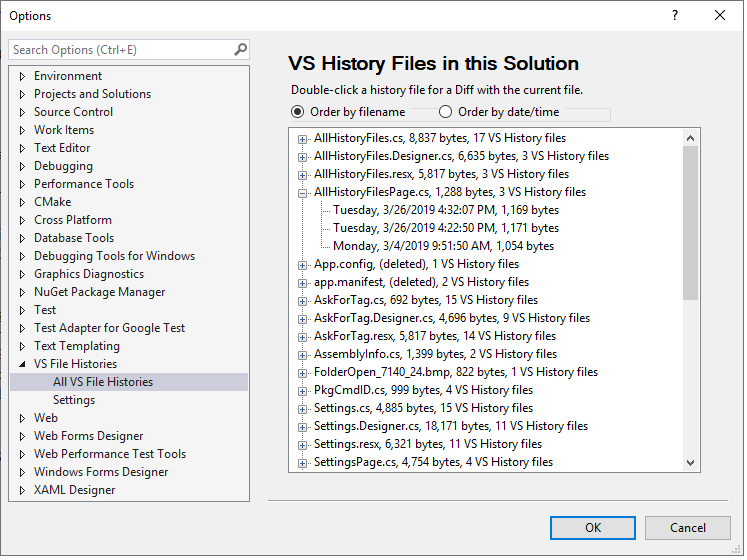The image size is (747, 560).
Task: Expand FolderOpen_7140_24.bmp history node
Action: pyautogui.click(x=302, y=373)
